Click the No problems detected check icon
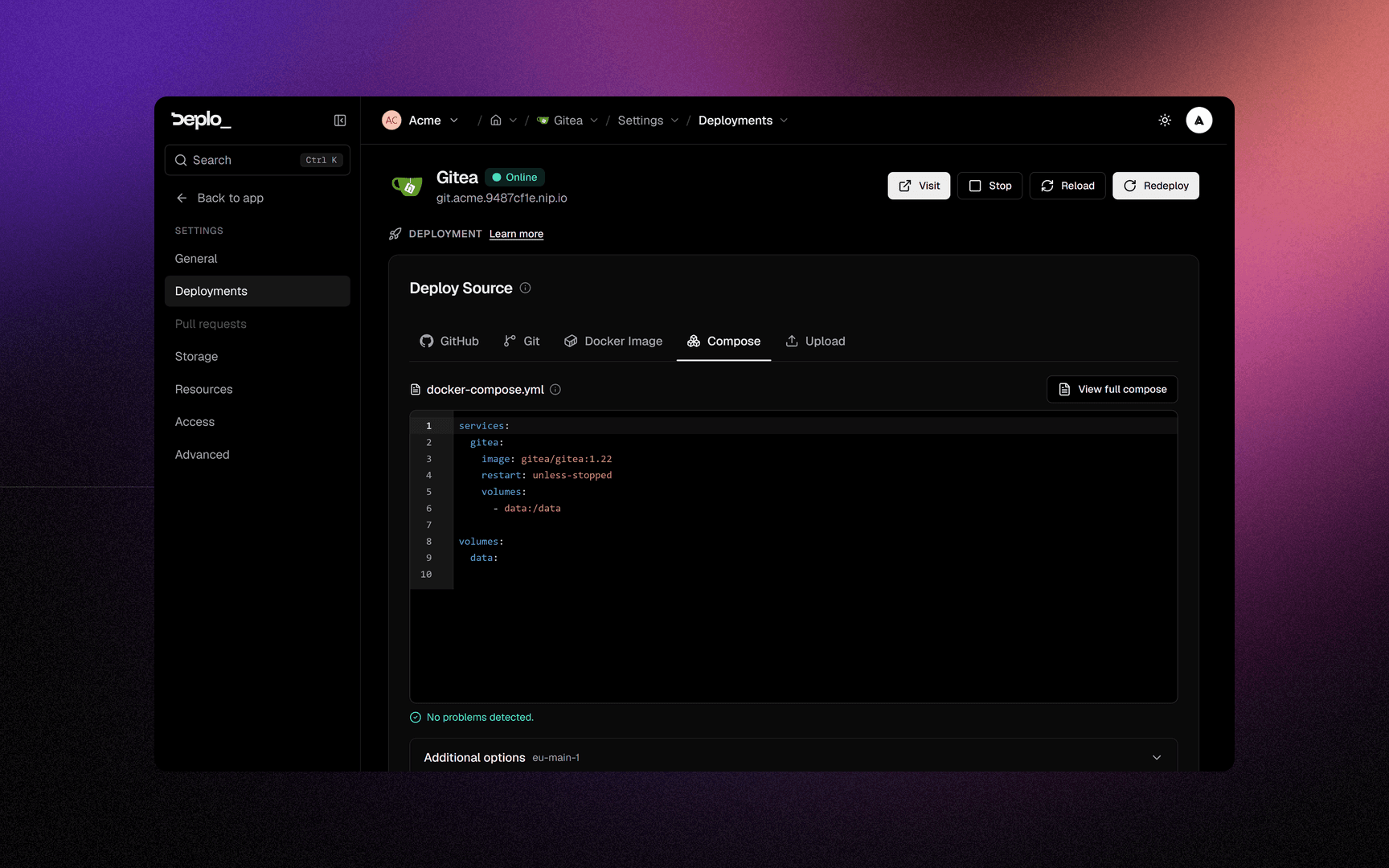The width and height of the screenshot is (1389, 868). pyautogui.click(x=416, y=718)
